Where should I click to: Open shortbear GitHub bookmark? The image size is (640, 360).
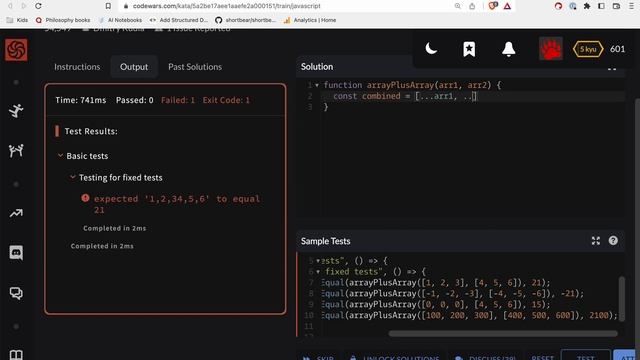pos(246,20)
